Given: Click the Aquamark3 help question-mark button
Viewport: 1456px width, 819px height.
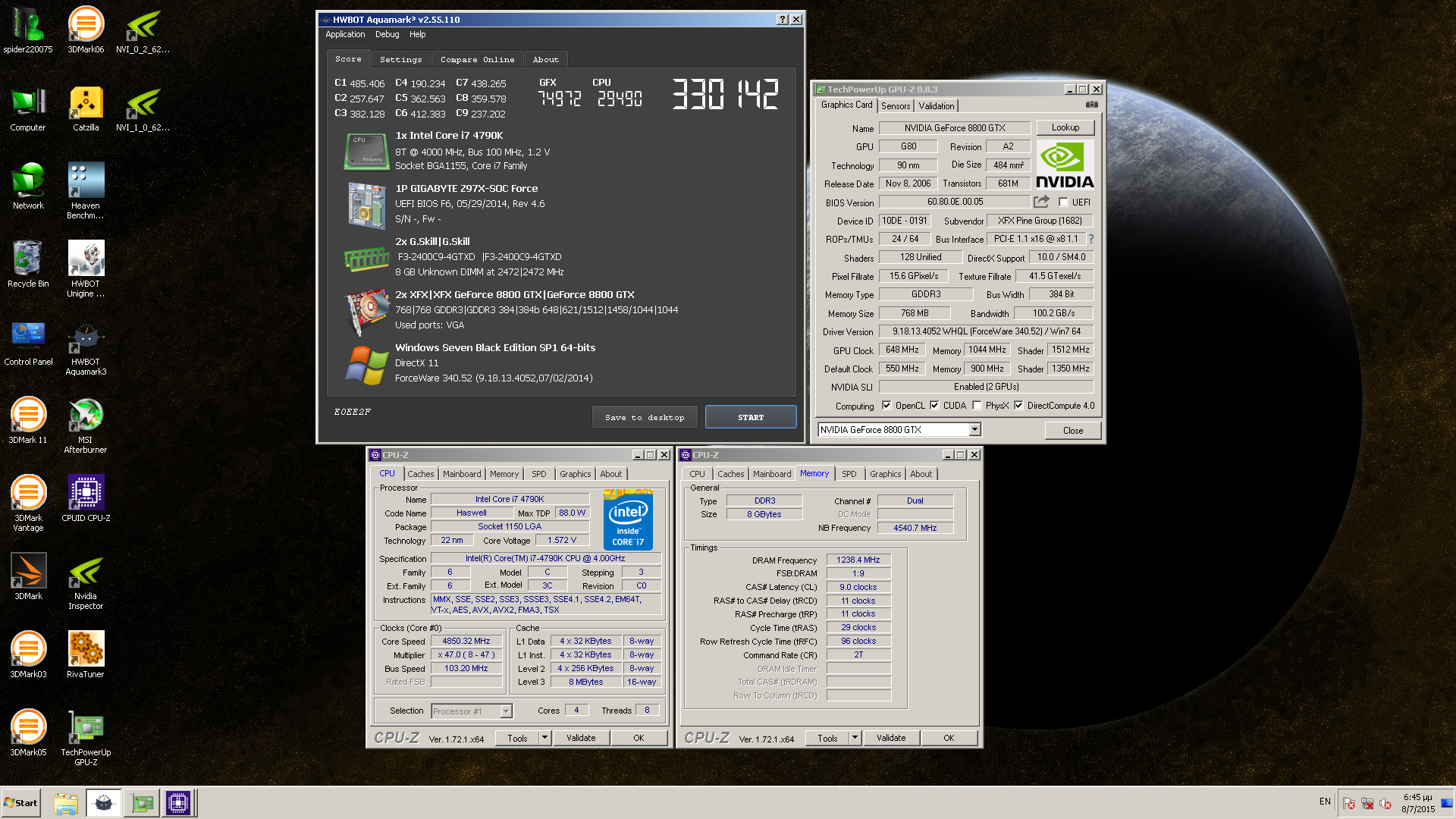Looking at the screenshot, I should 783,20.
